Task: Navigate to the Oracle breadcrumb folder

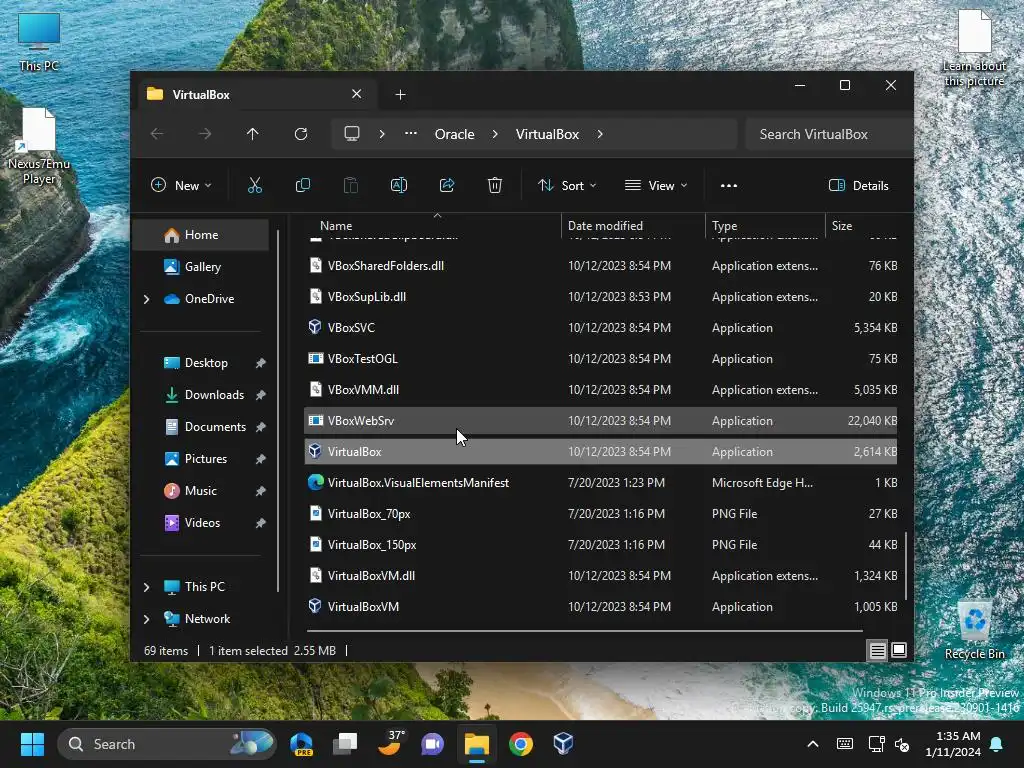Action: [455, 134]
